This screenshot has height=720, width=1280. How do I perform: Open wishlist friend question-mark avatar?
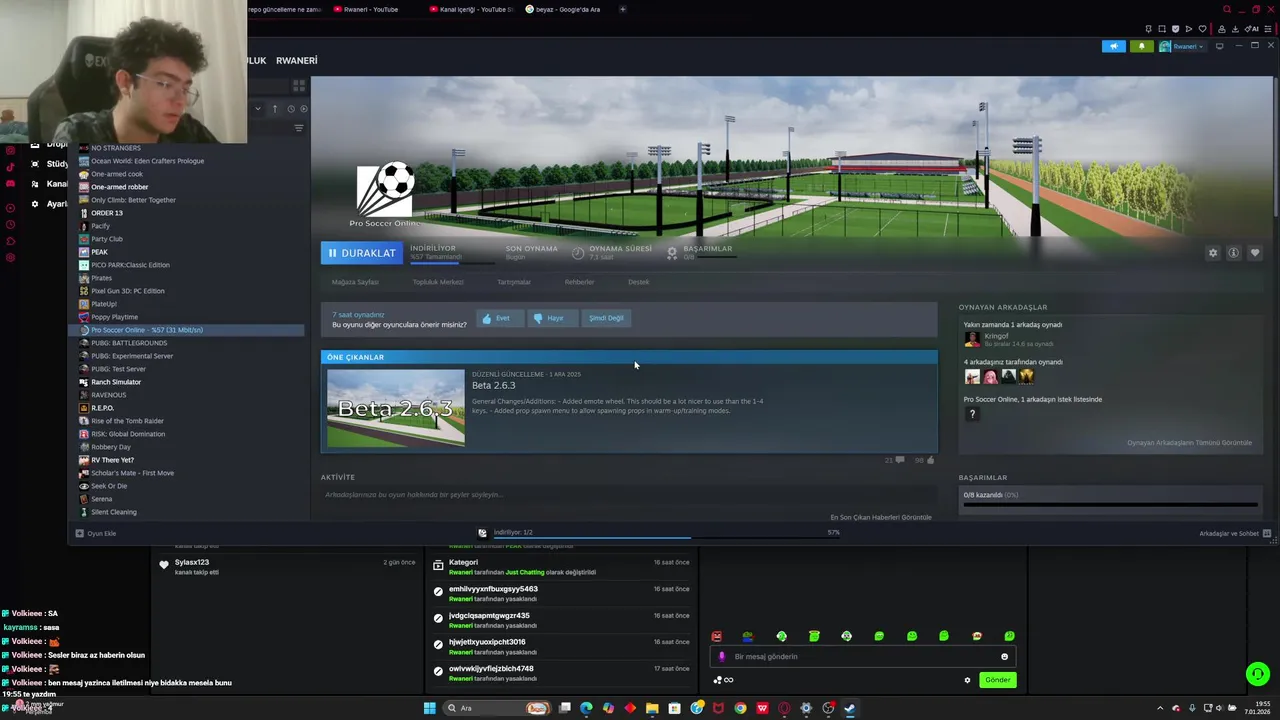point(972,414)
